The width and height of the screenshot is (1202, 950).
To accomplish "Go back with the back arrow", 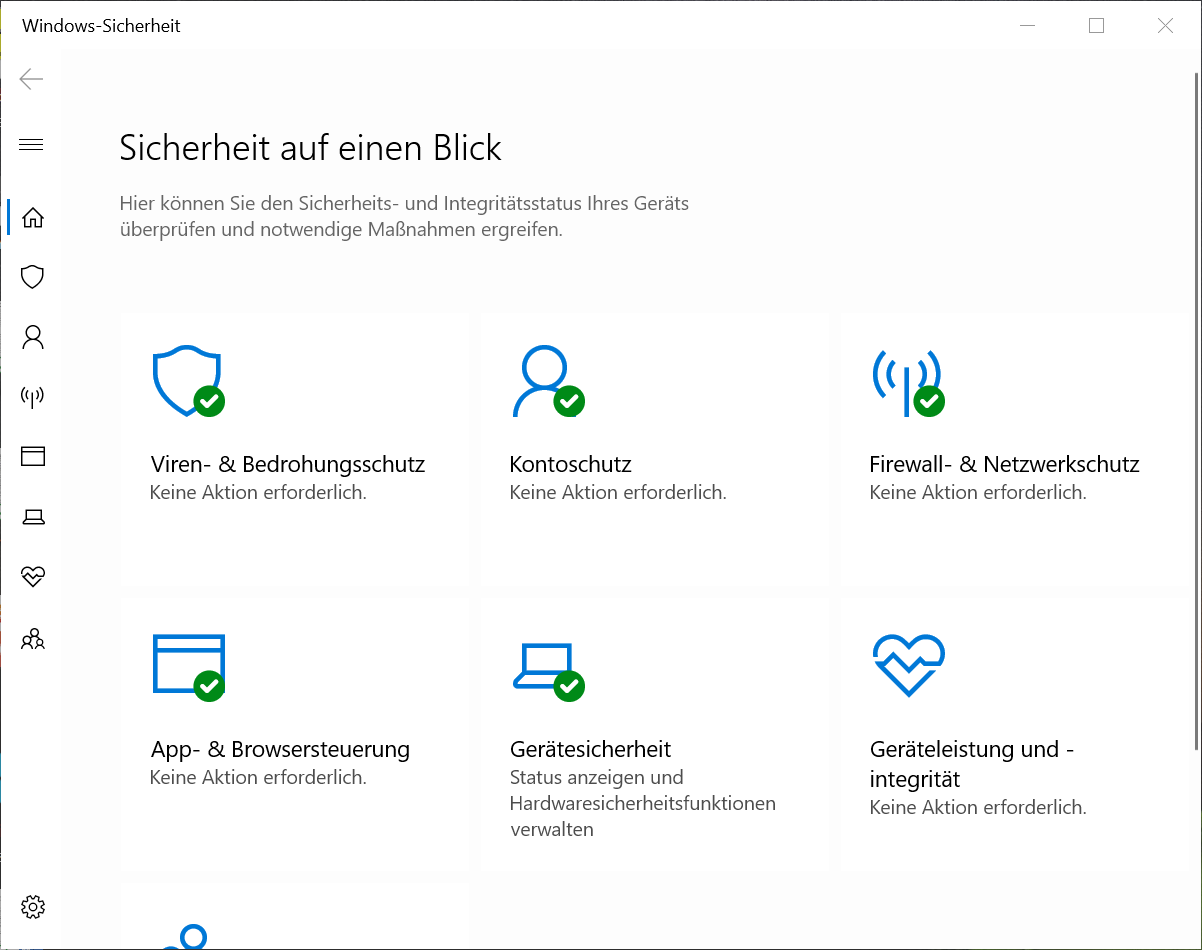I will tap(31, 79).
